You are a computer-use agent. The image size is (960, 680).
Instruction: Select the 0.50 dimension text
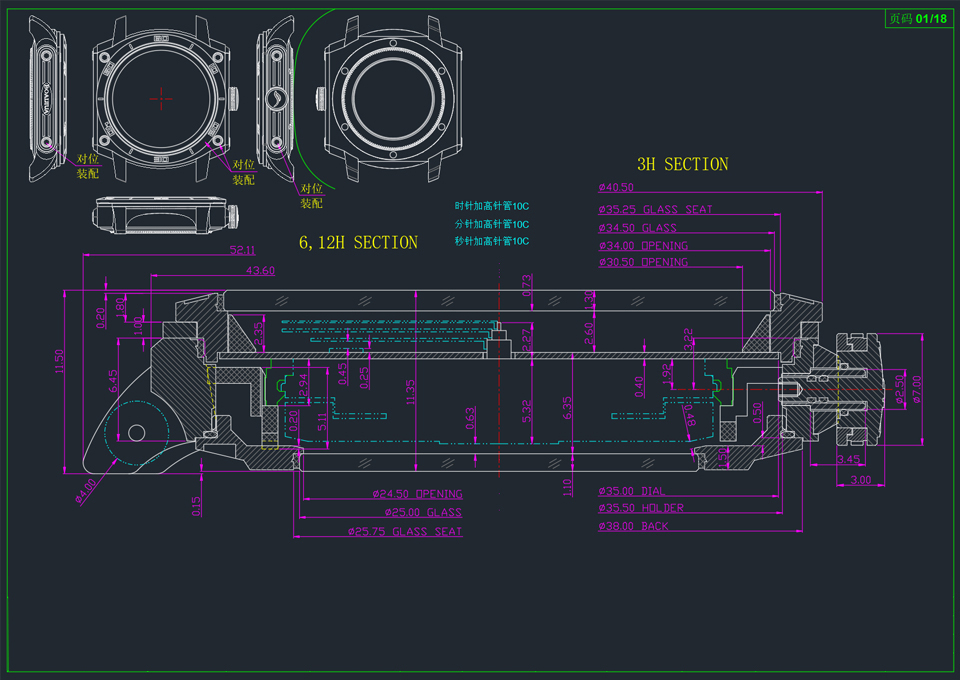tap(757, 413)
